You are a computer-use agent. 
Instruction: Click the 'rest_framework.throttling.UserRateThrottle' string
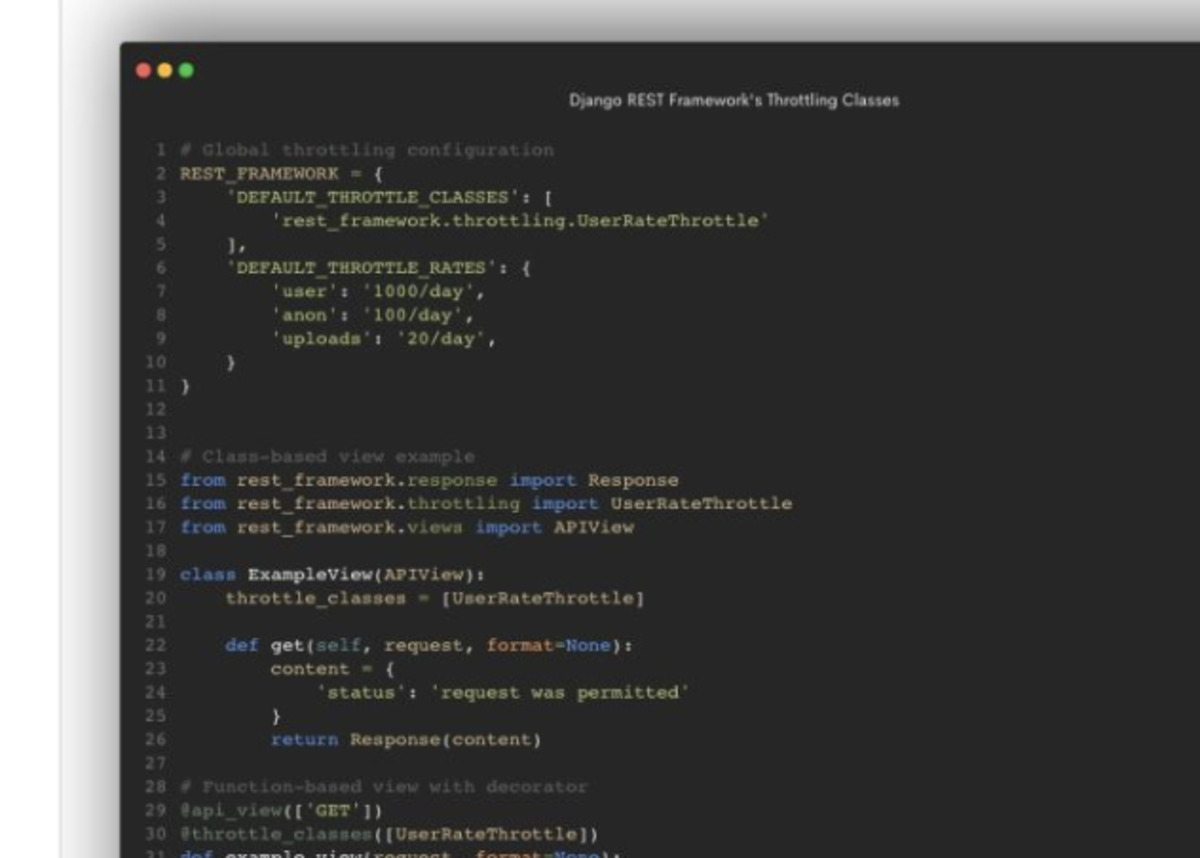pyautogui.click(x=519, y=221)
